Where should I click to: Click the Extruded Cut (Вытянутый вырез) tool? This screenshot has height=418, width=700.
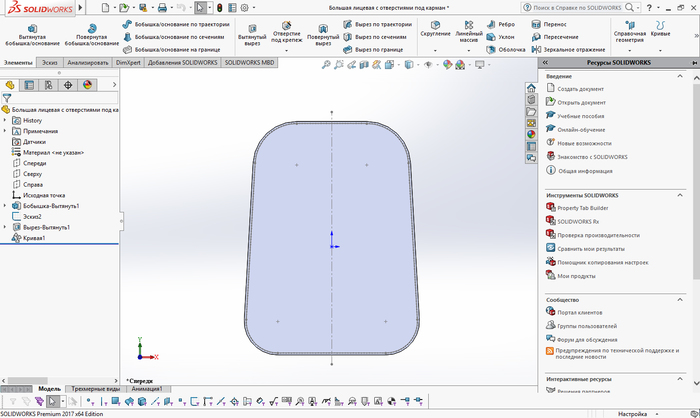pos(252,35)
